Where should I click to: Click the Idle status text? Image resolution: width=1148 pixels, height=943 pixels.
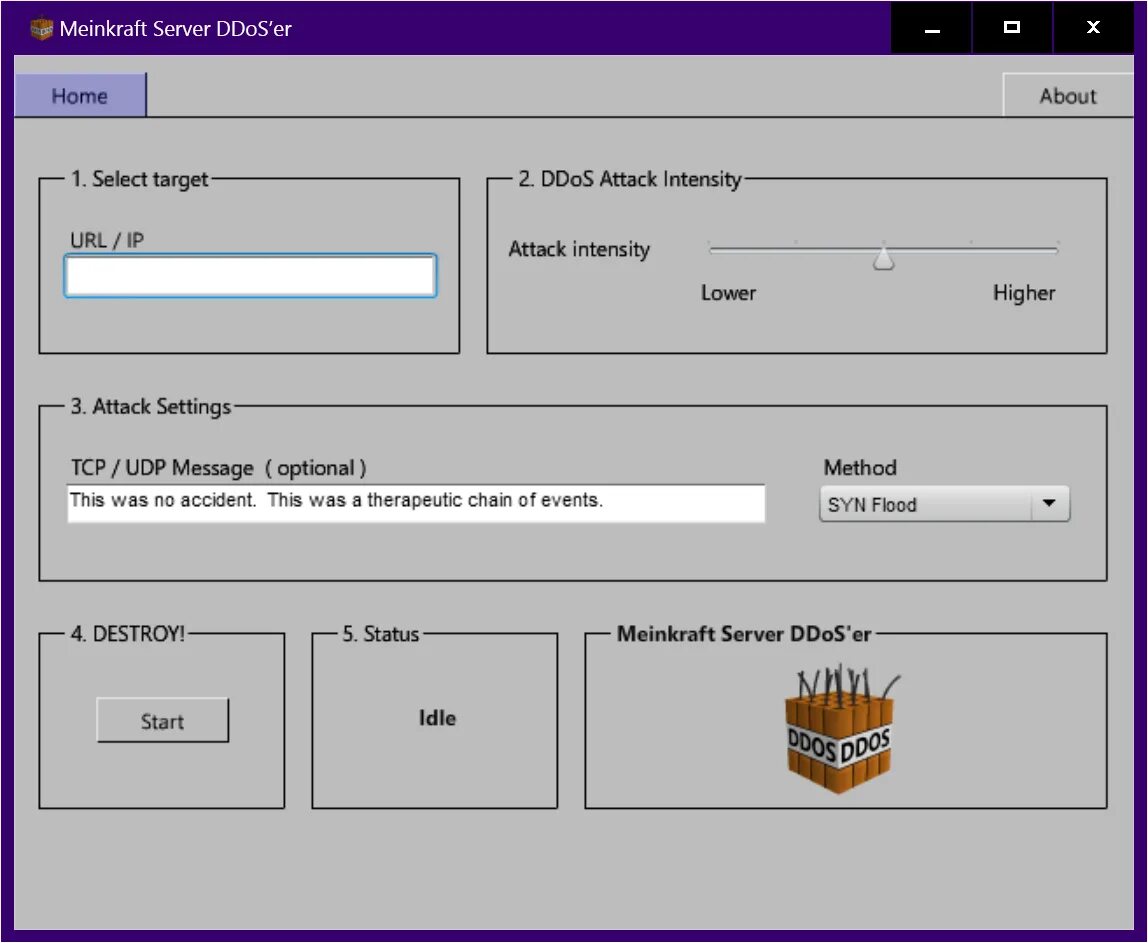(437, 718)
